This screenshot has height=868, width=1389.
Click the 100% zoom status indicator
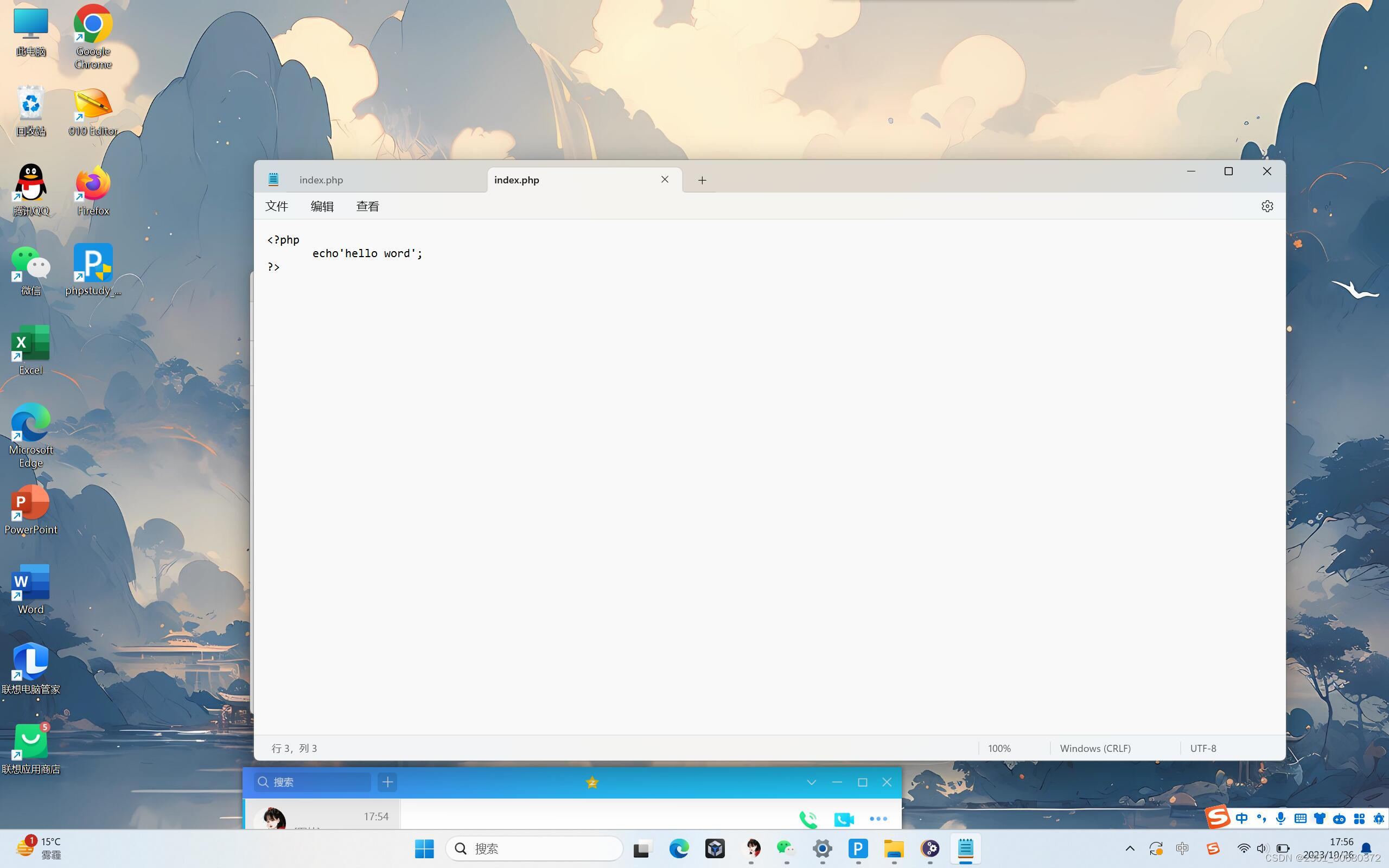pyautogui.click(x=999, y=748)
